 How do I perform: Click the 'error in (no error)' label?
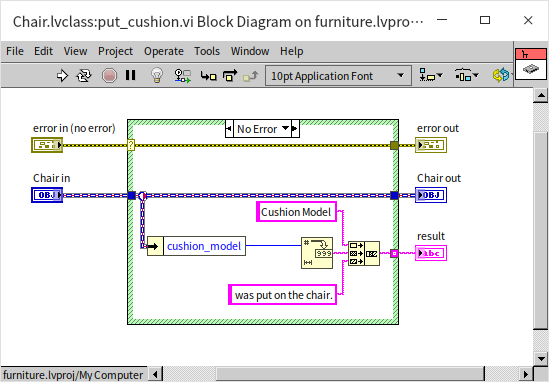click(74, 128)
